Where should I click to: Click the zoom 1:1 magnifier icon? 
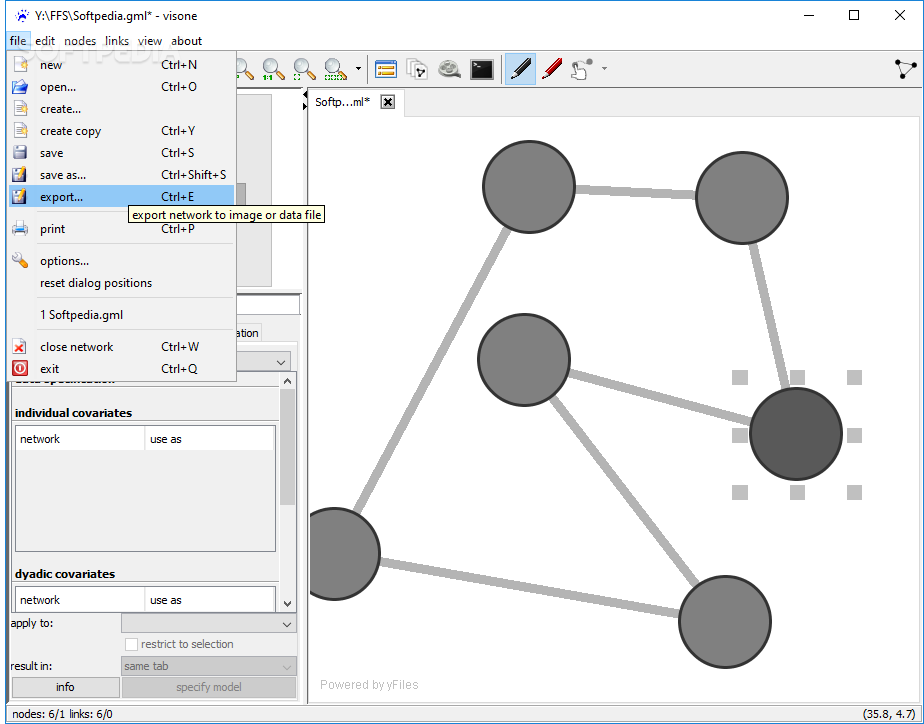tap(273, 70)
